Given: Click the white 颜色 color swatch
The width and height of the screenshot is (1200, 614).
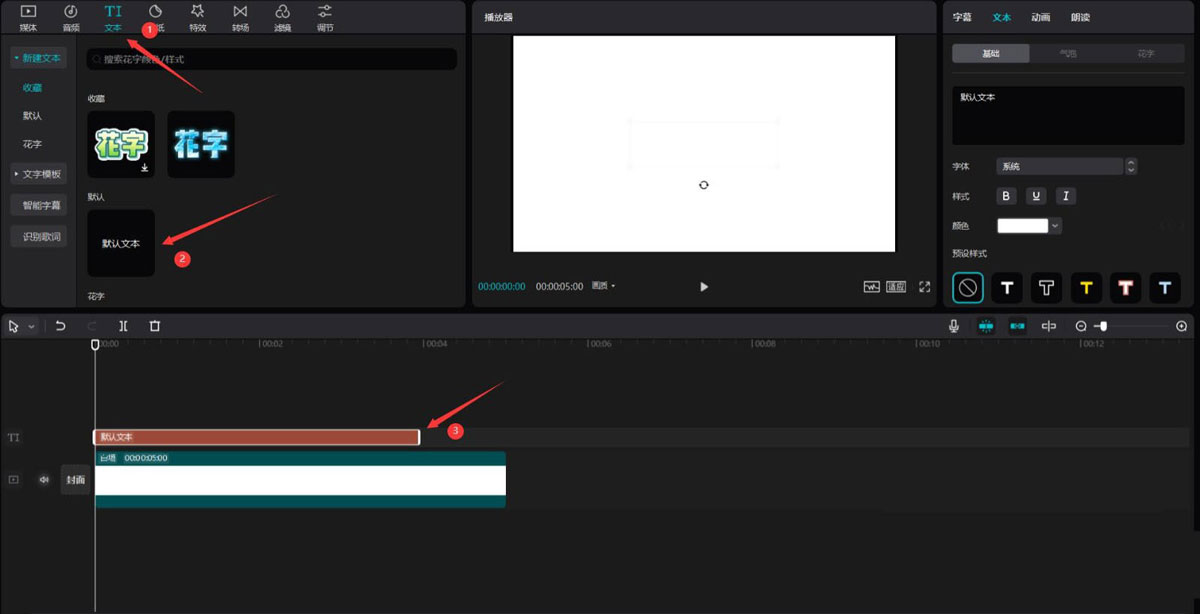Looking at the screenshot, I should 1023,226.
